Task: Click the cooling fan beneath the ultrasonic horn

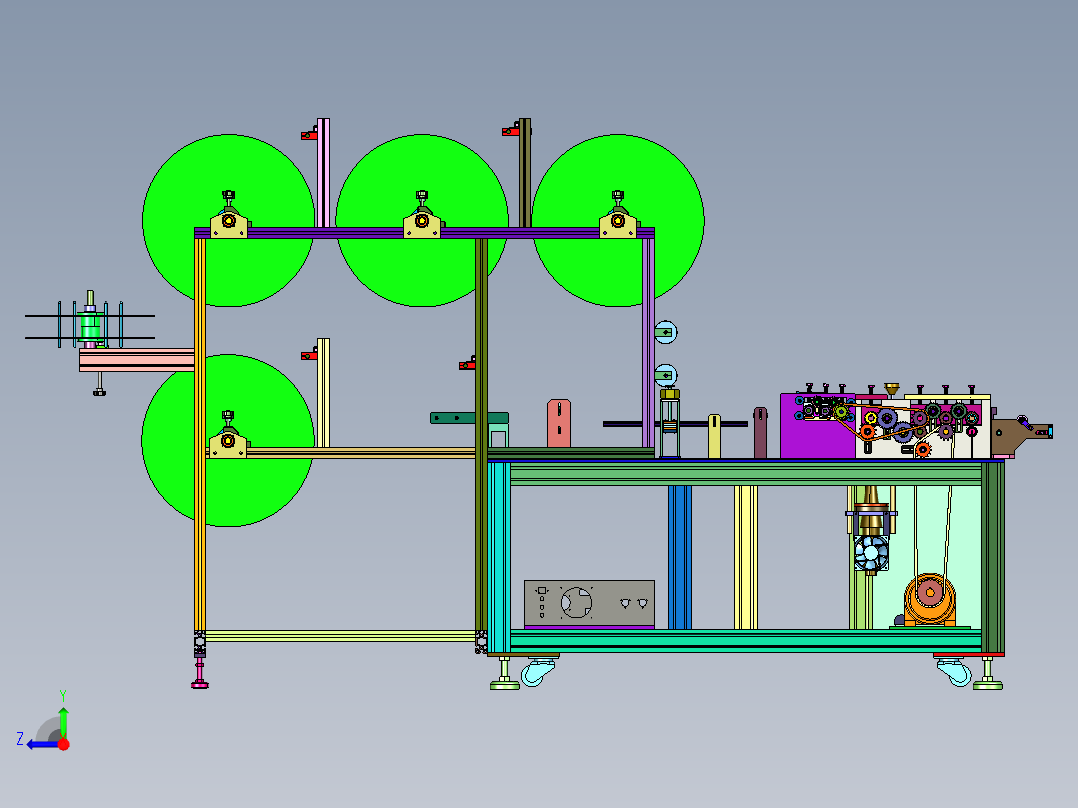Action: pyautogui.click(x=871, y=554)
